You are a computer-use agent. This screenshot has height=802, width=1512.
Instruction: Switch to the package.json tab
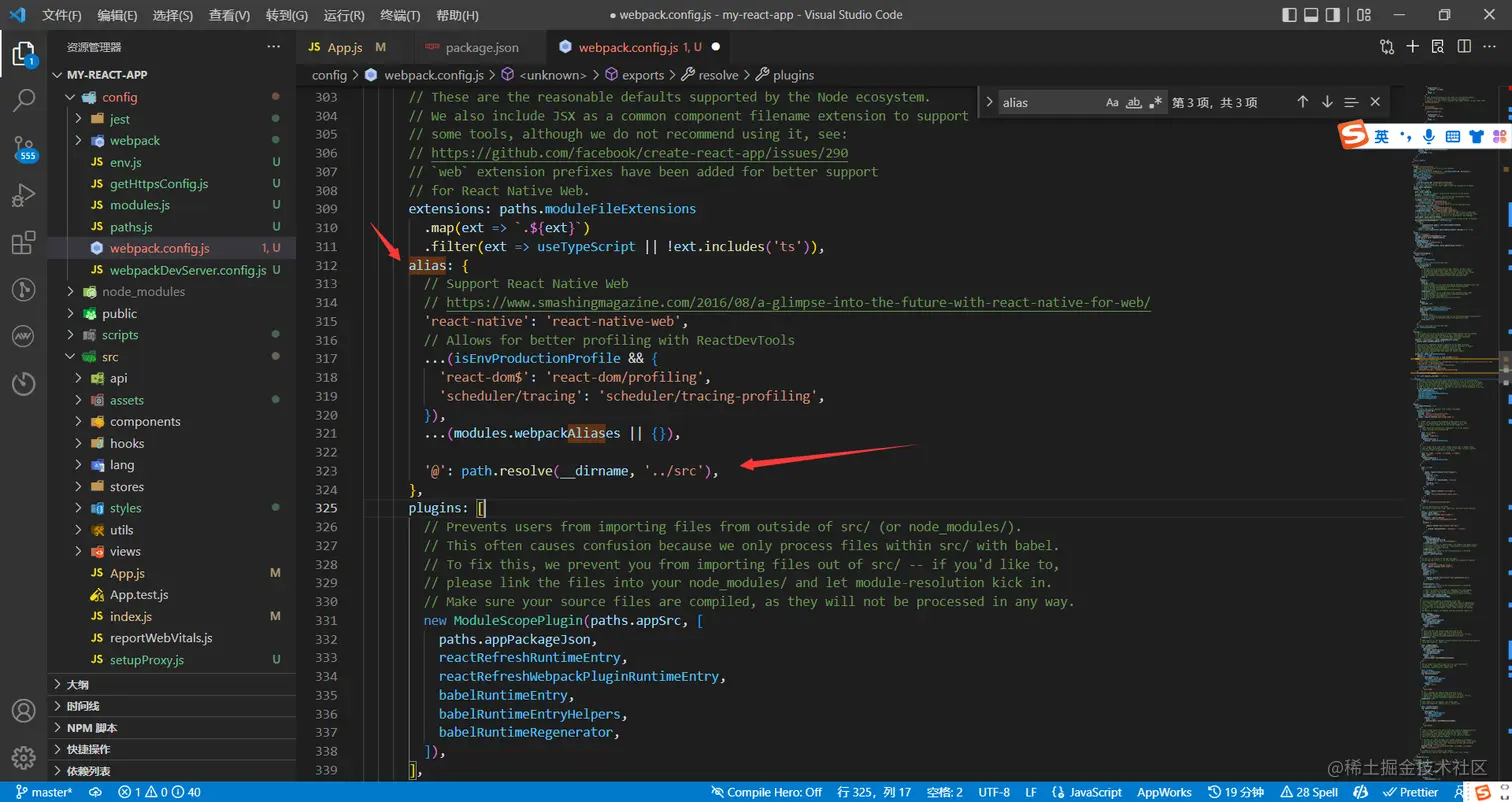[481, 48]
